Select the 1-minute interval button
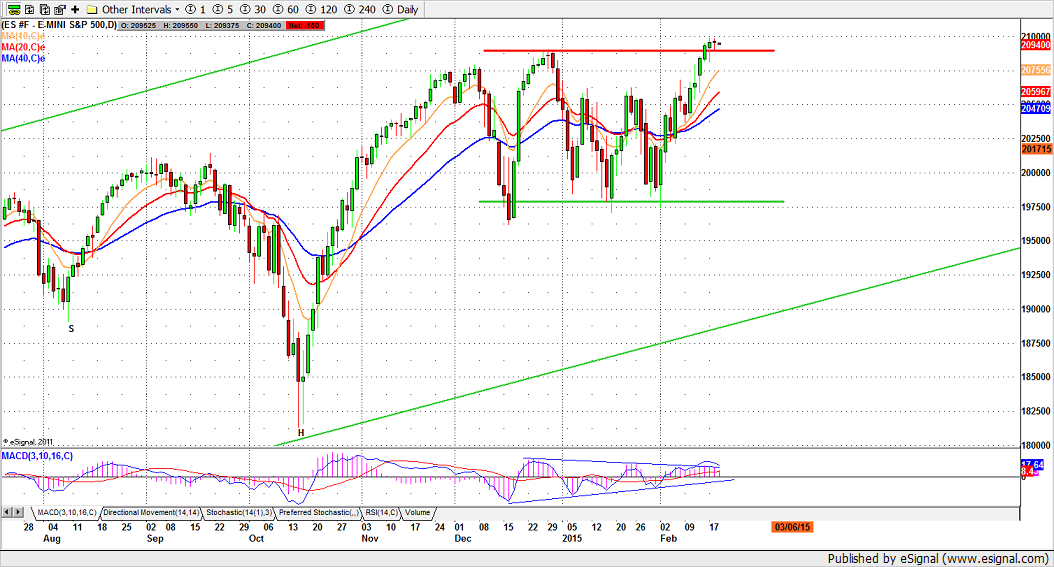1054x567 pixels. (x=200, y=8)
